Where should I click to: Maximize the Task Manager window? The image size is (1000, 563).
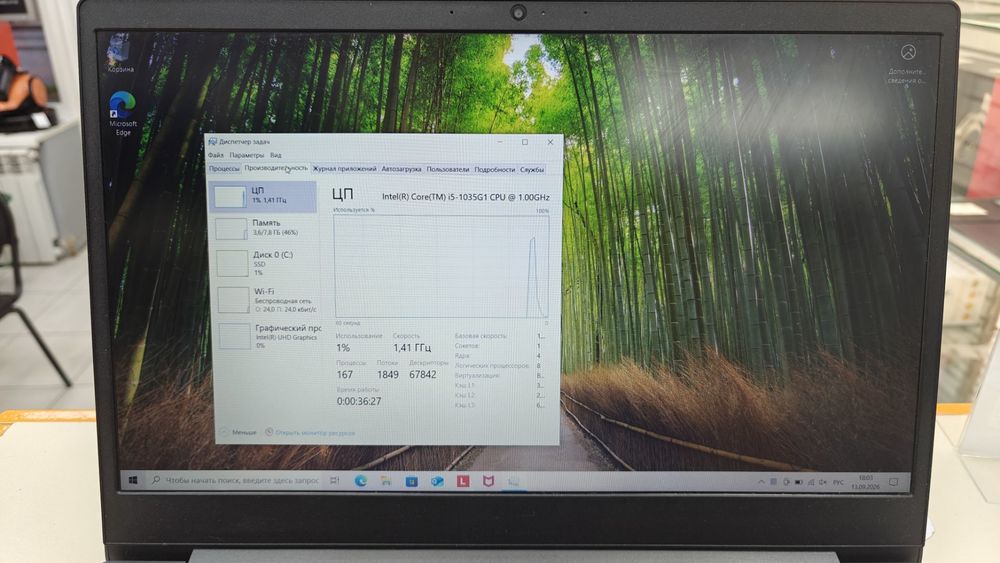[525, 142]
